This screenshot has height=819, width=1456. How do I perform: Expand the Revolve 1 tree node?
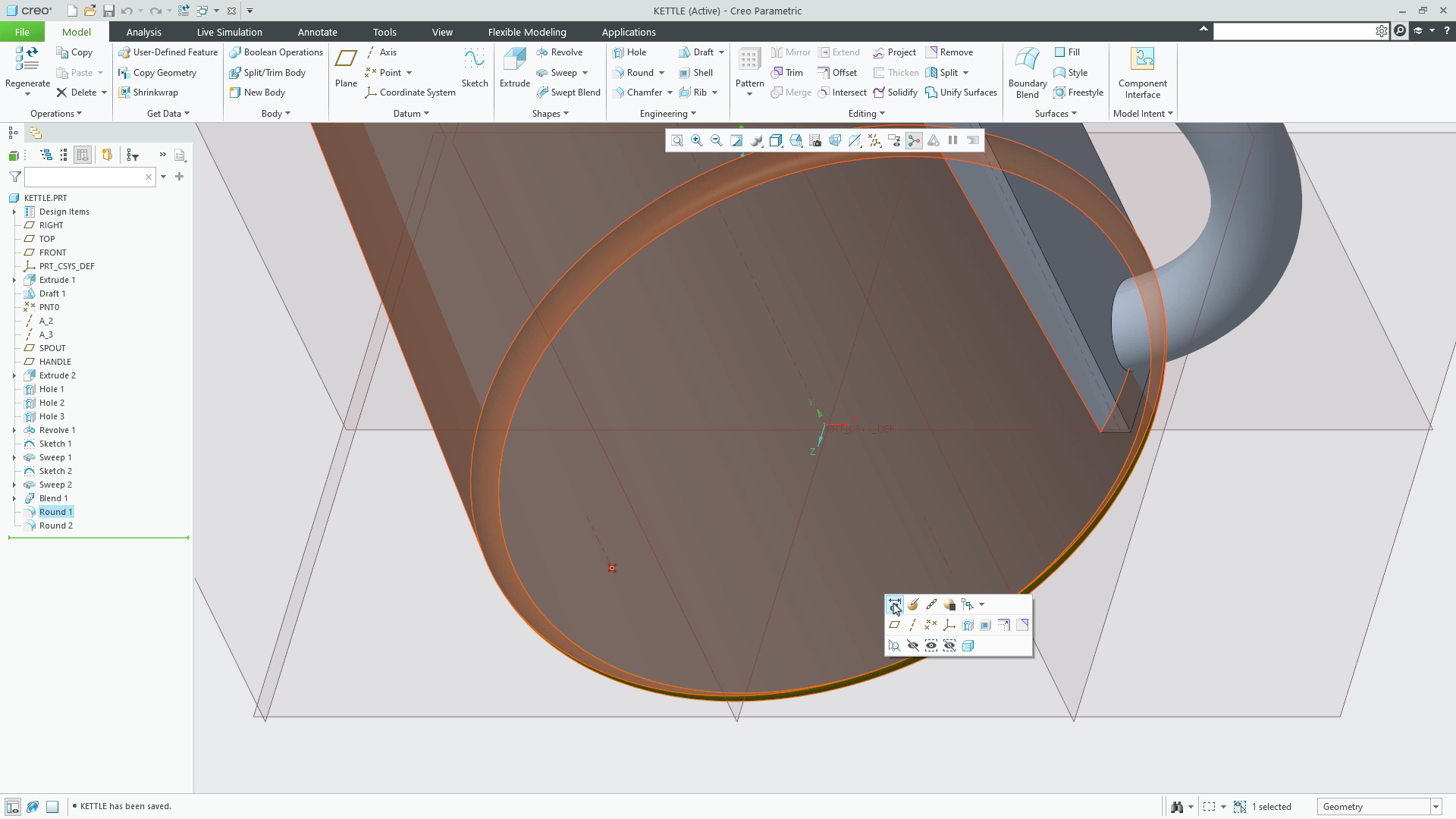pos(14,430)
